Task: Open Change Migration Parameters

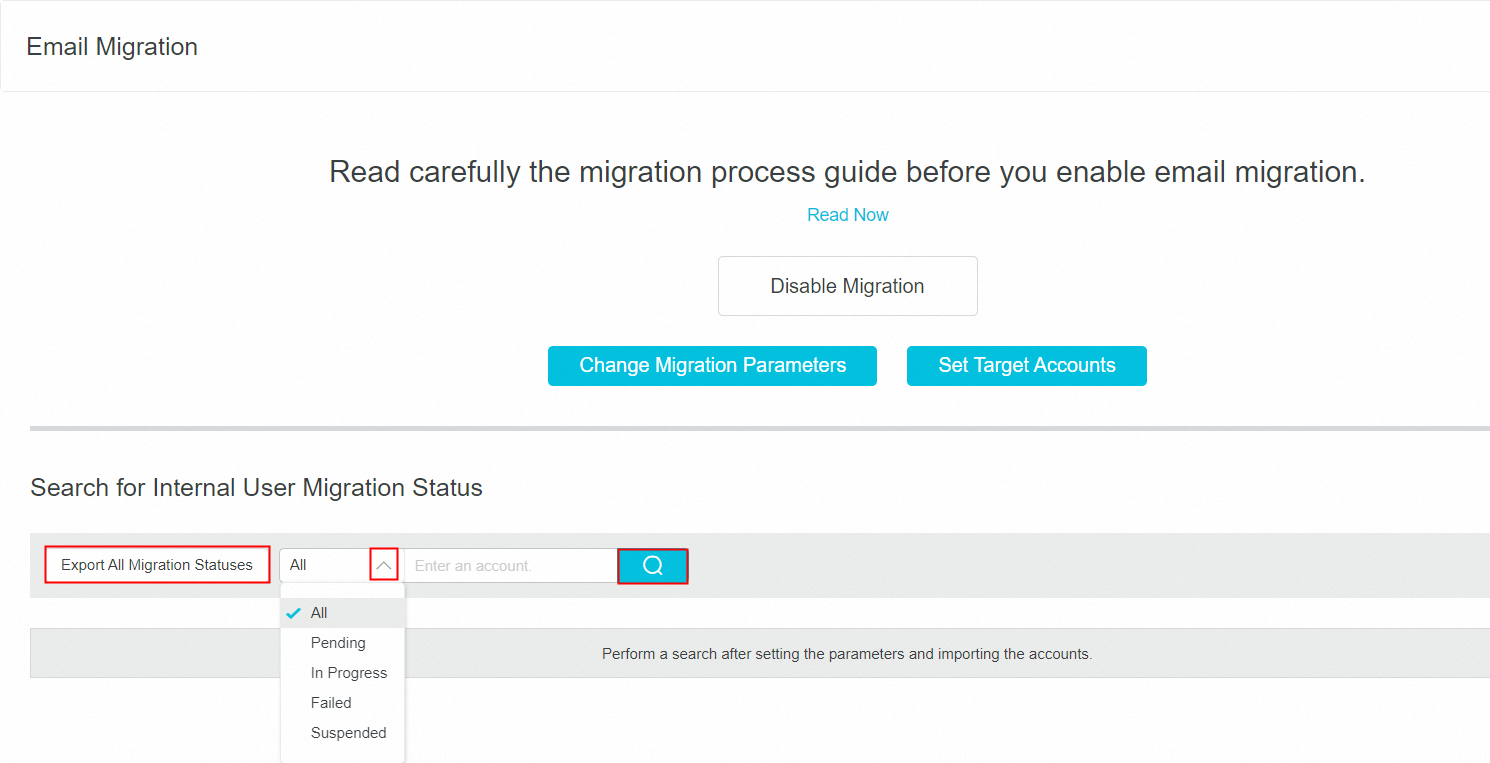Action: click(712, 366)
